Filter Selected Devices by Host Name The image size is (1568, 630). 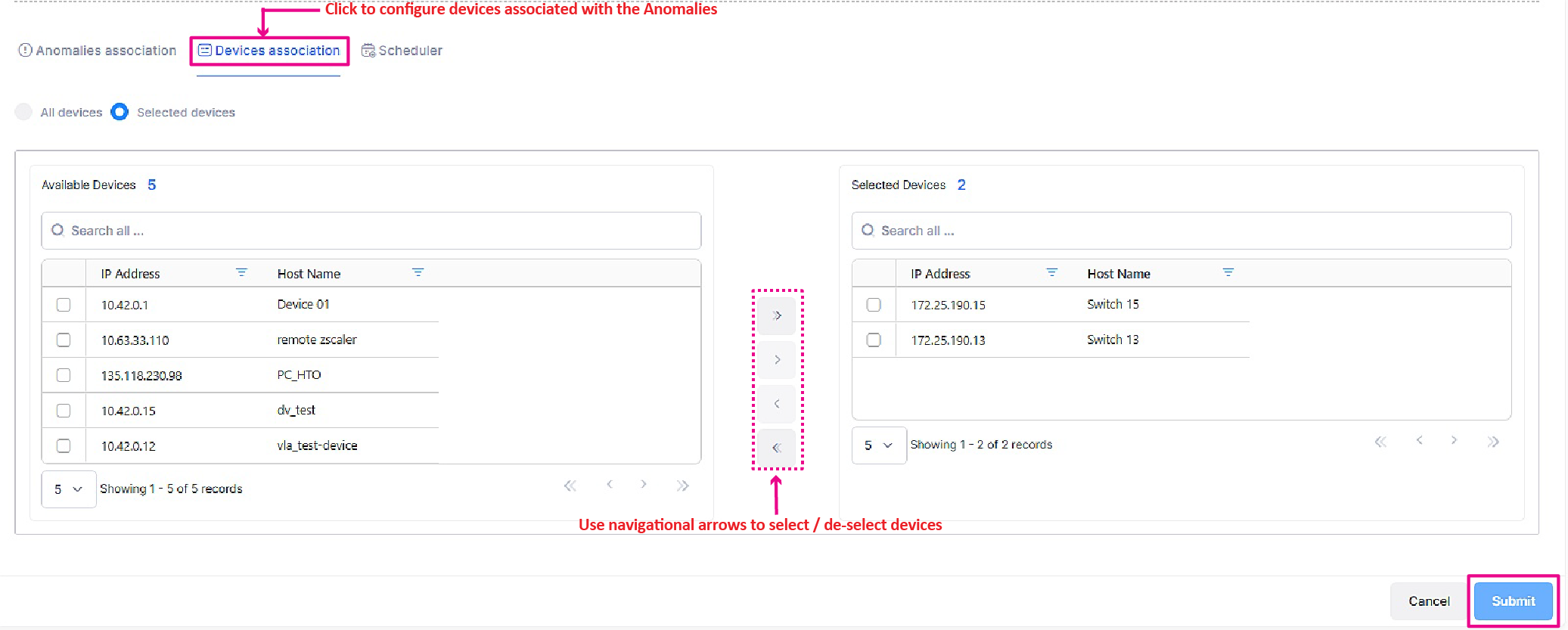pos(1228,272)
